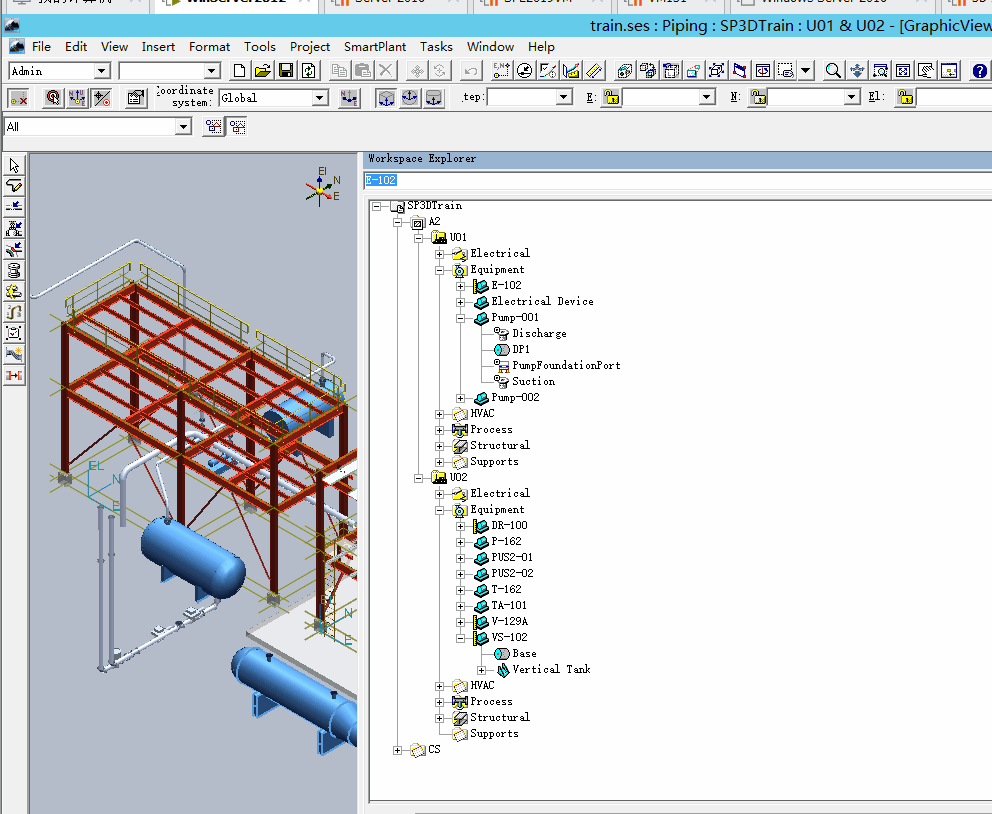Open the SmartPlant menu

pos(375,47)
